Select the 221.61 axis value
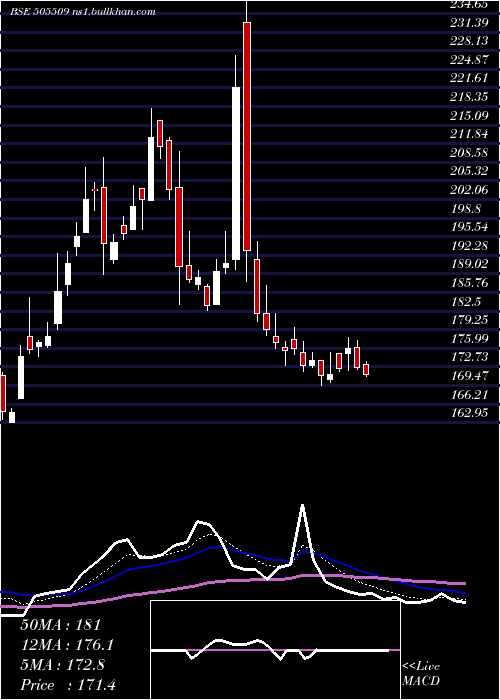500x700 pixels. pyautogui.click(x=469, y=78)
